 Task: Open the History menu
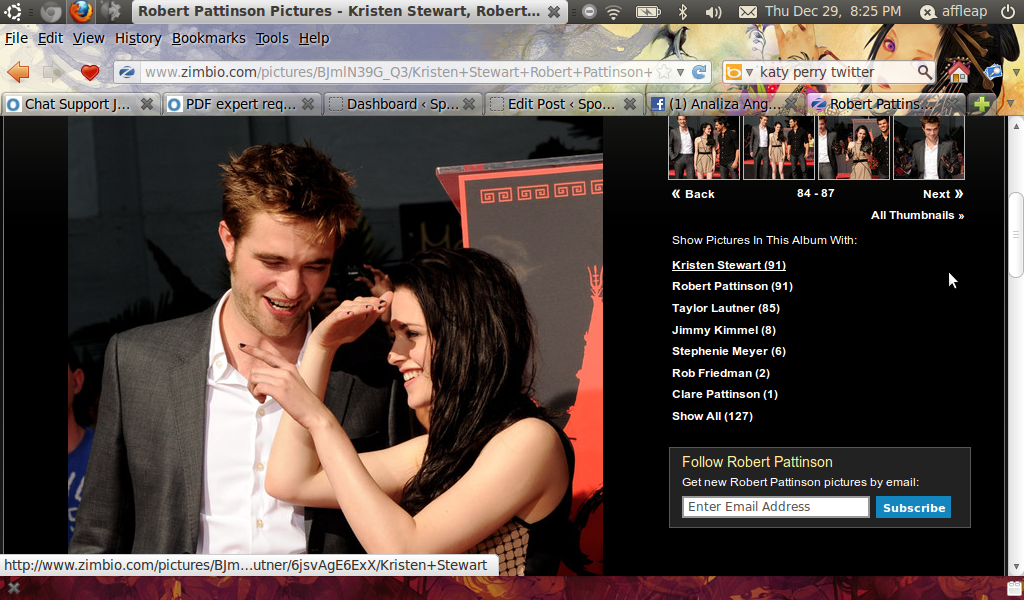[138, 39]
